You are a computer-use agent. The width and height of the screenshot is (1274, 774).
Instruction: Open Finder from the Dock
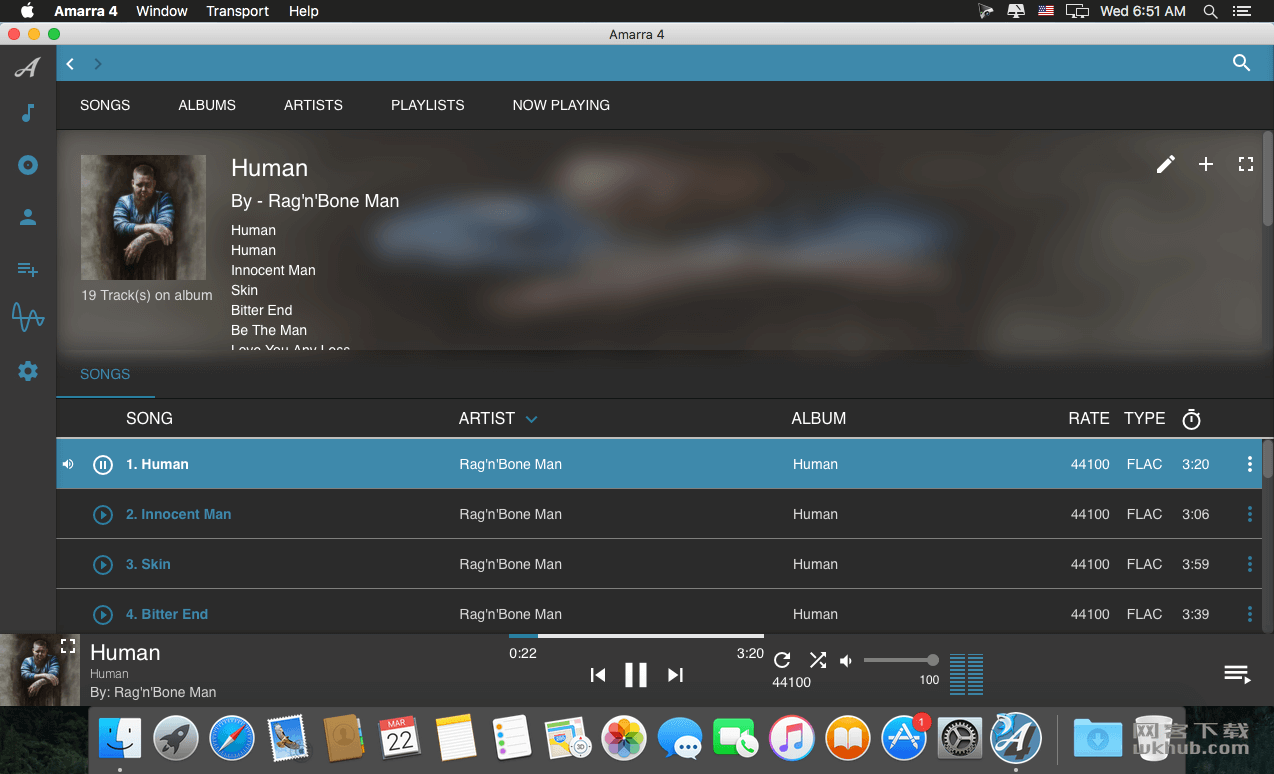(x=120, y=739)
